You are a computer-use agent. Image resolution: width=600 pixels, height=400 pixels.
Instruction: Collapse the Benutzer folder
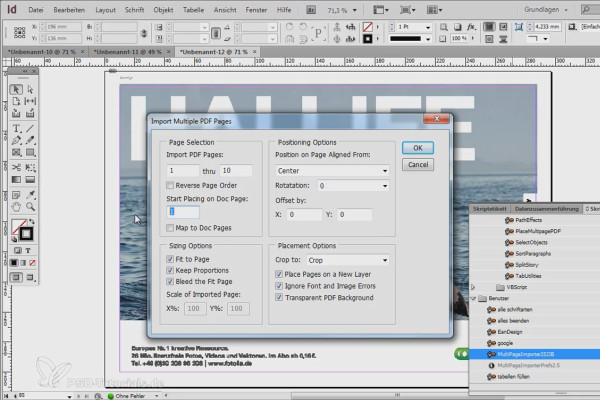(x=473, y=298)
